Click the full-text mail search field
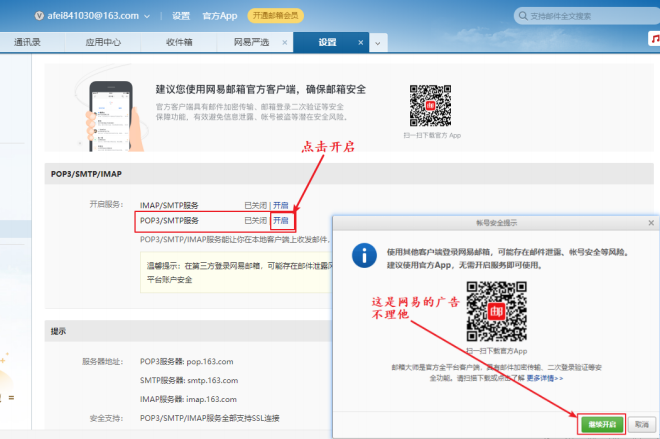The width and height of the screenshot is (660, 439). pyautogui.click(x=590, y=16)
